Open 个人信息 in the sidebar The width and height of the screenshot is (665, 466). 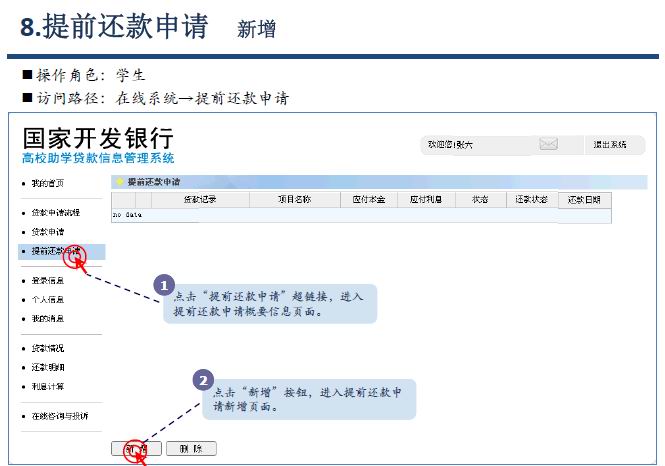point(47,299)
